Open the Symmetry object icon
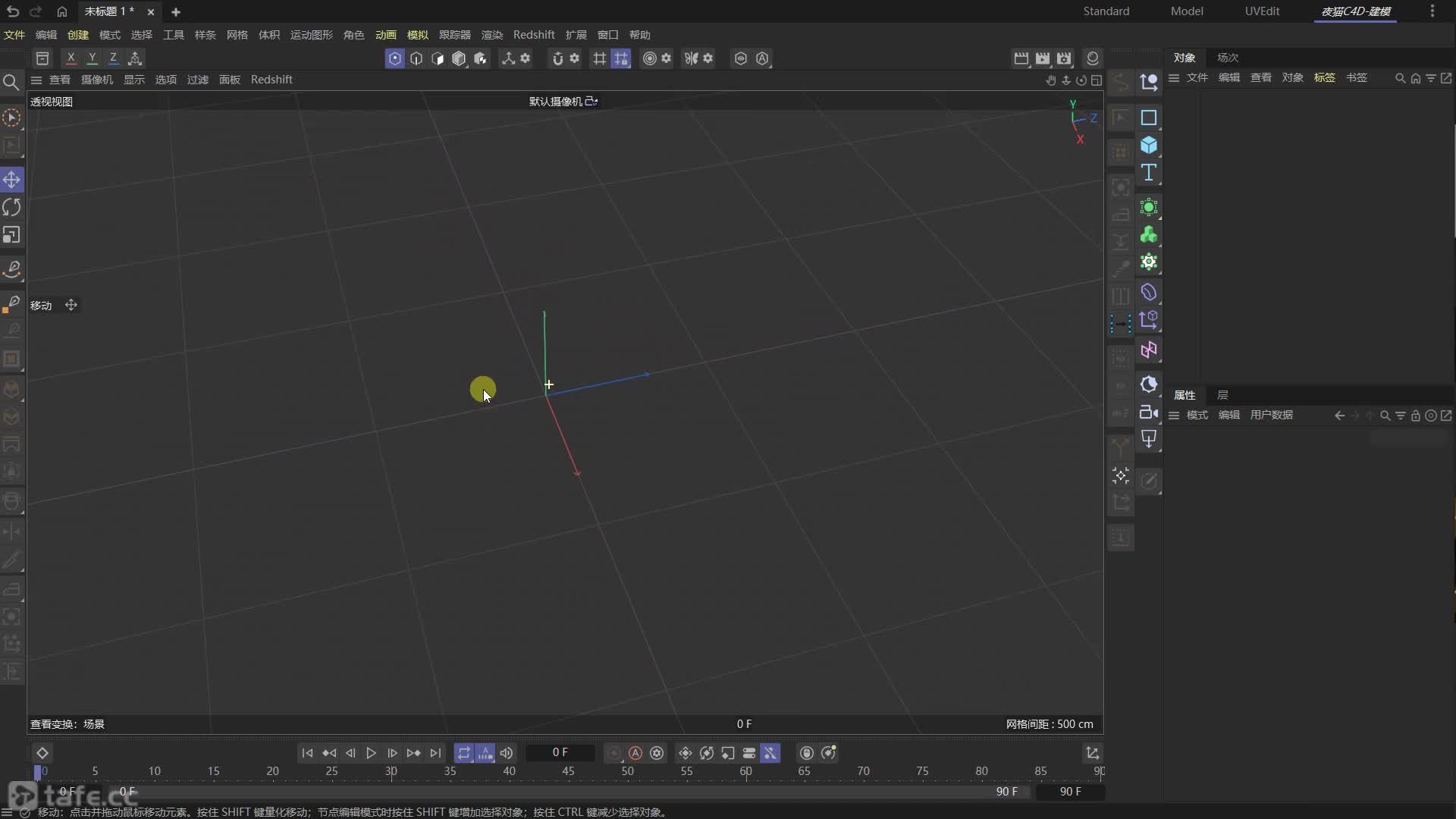This screenshot has height=819, width=1456. coord(1149,350)
